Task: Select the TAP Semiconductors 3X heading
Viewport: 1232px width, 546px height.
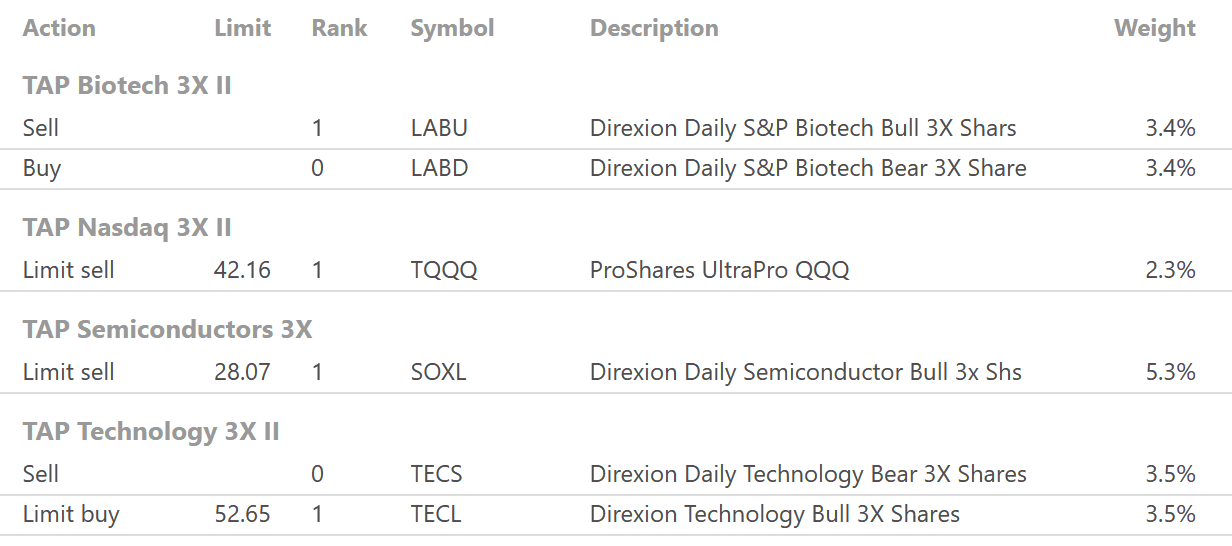Action: coord(167,330)
